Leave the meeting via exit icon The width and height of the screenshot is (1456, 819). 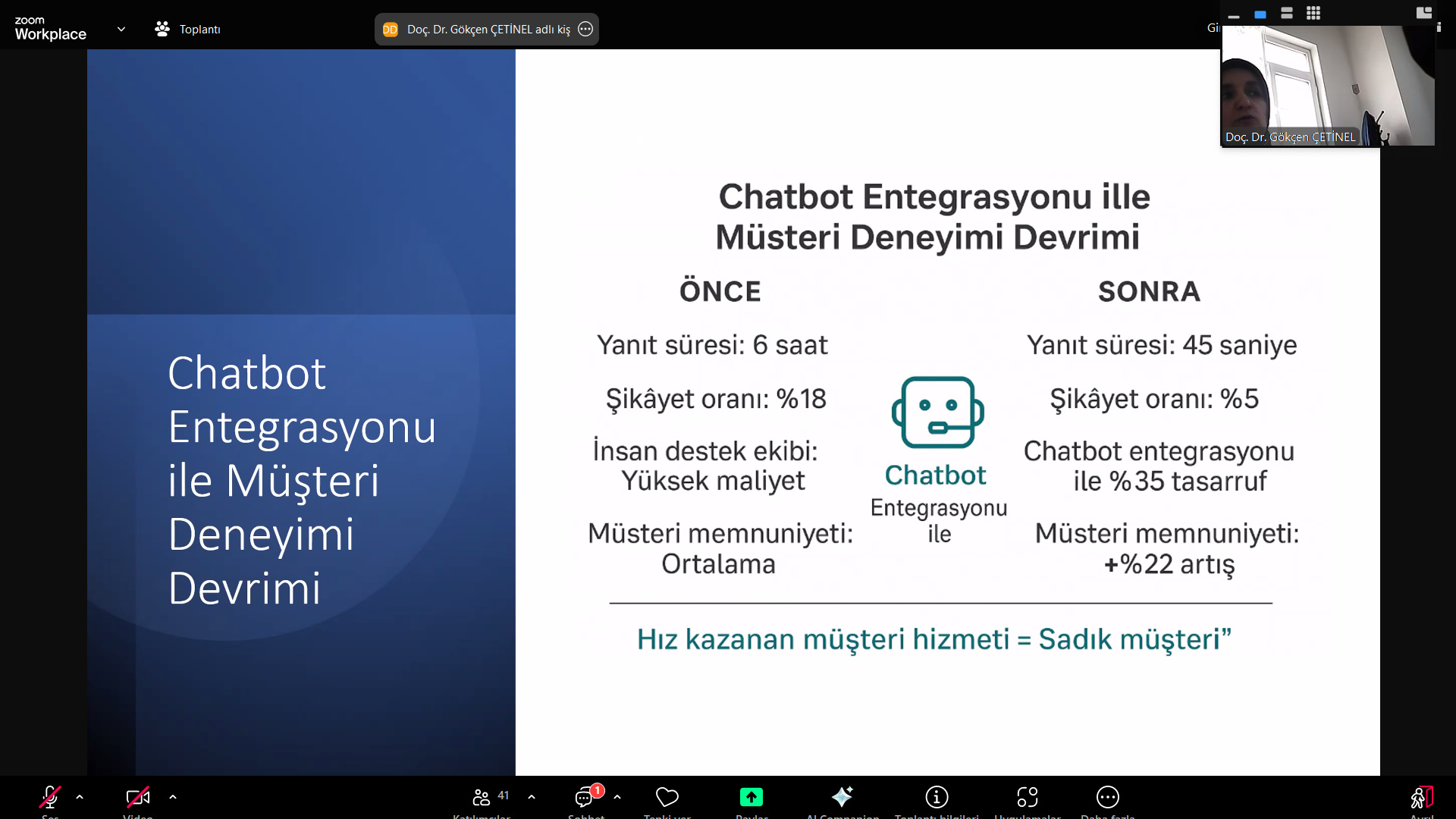click(x=1421, y=797)
